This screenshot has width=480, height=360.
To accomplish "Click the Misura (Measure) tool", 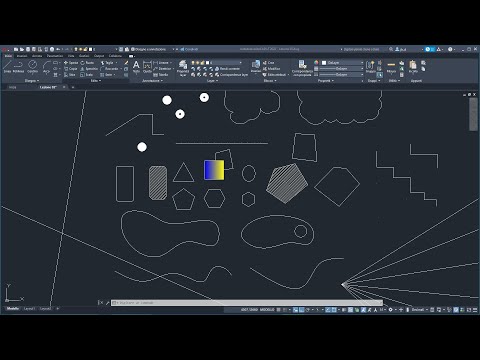I will [x=391, y=67].
